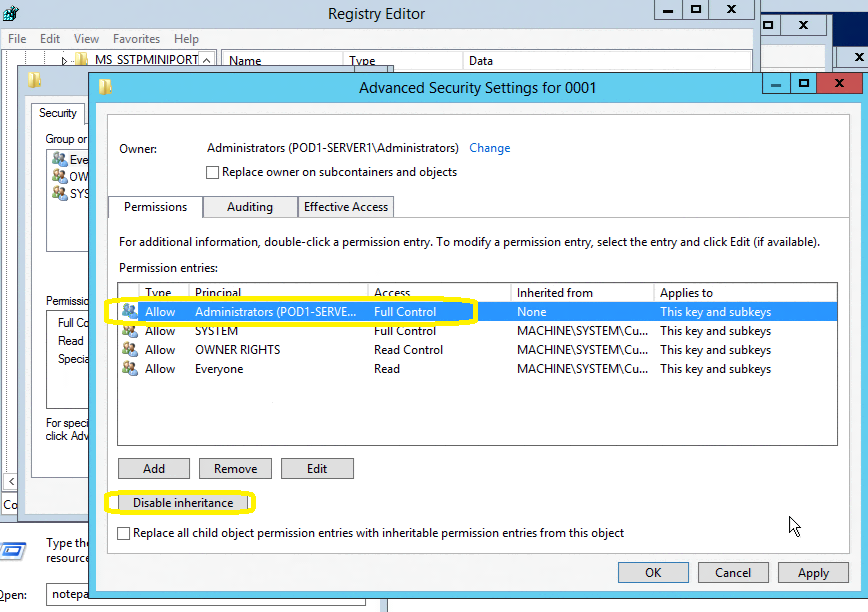The width and height of the screenshot is (868, 612).
Task: Click the user icon beside Everyone entry
Action: click(x=130, y=369)
